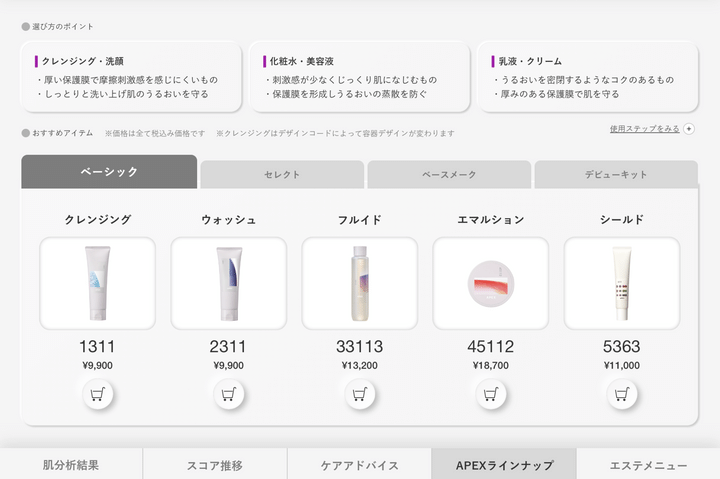
Task: Select the クレンジング product tube image
Action: 97,283
